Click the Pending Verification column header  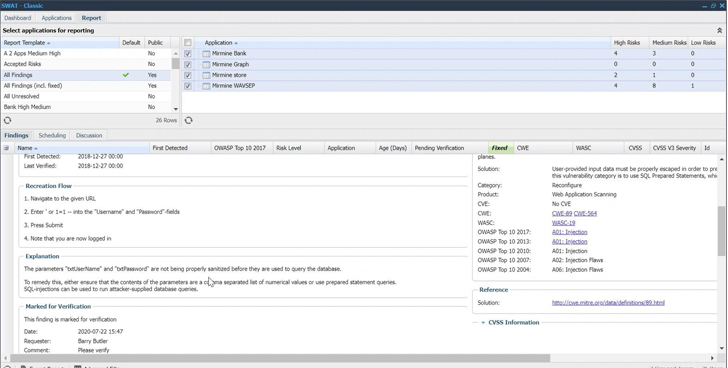coord(449,148)
